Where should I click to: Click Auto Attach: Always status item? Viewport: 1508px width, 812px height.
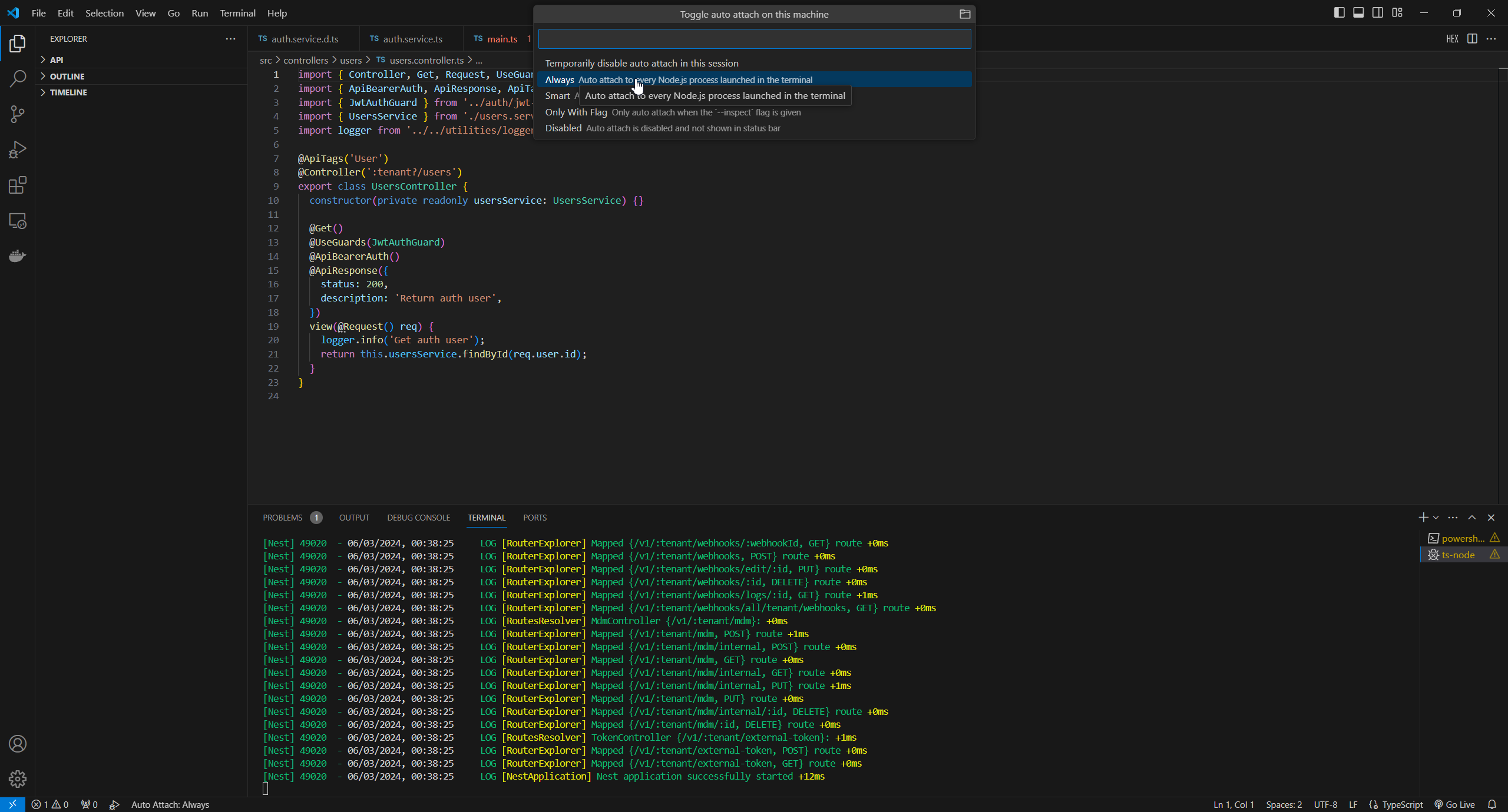pyautogui.click(x=170, y=804)
